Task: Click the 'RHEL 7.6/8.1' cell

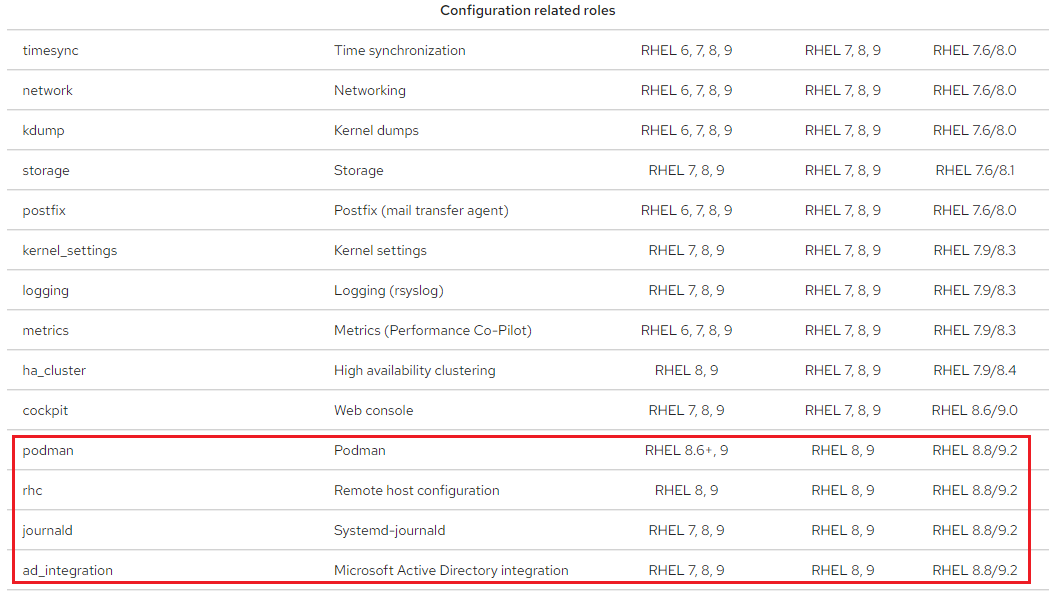Action: 975,170
